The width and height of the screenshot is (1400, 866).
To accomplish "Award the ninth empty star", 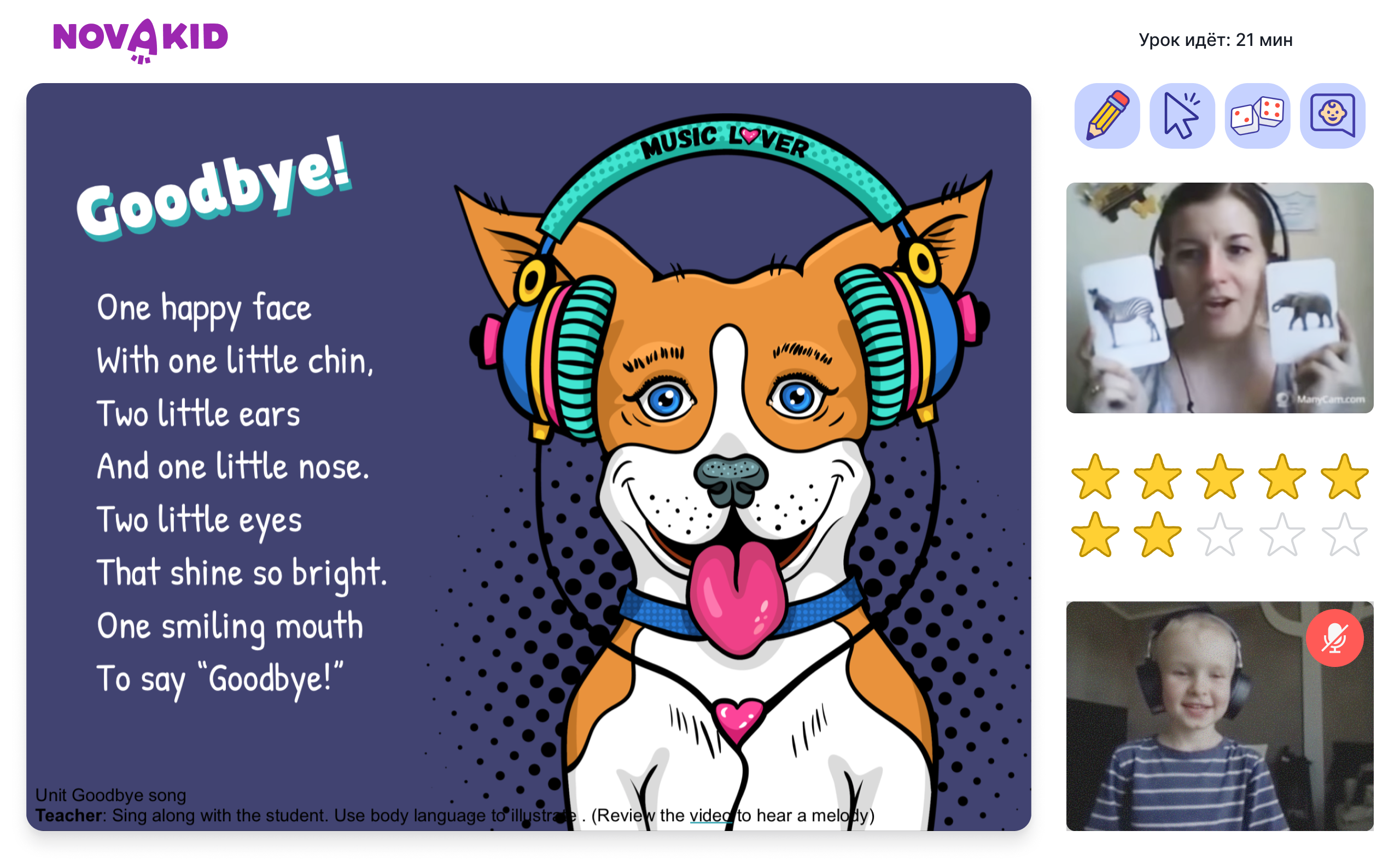I will 1282,534.
